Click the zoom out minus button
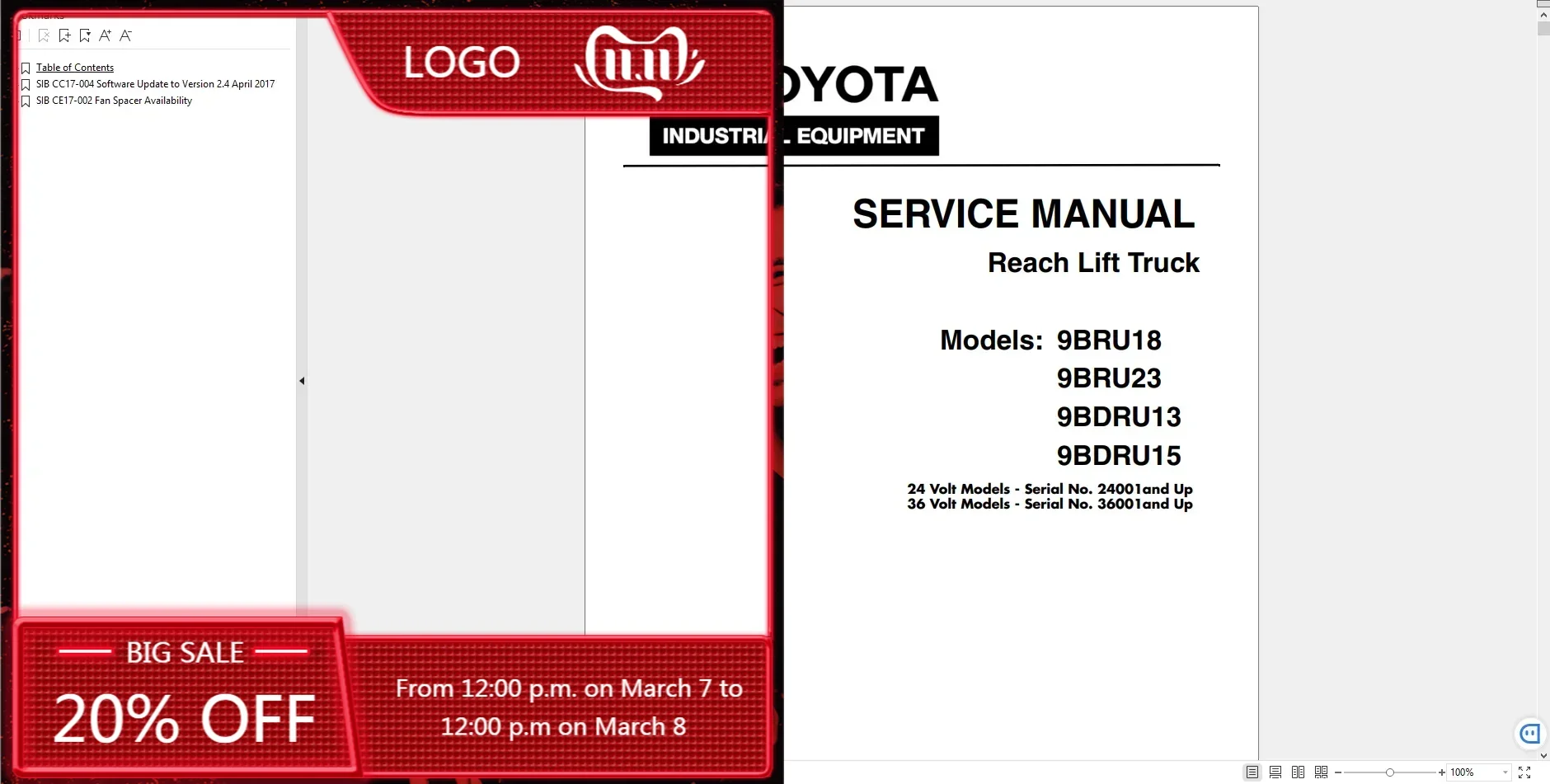Image resolution: width=1550 pixels, height=784 pixels. tap(1338, 772)
